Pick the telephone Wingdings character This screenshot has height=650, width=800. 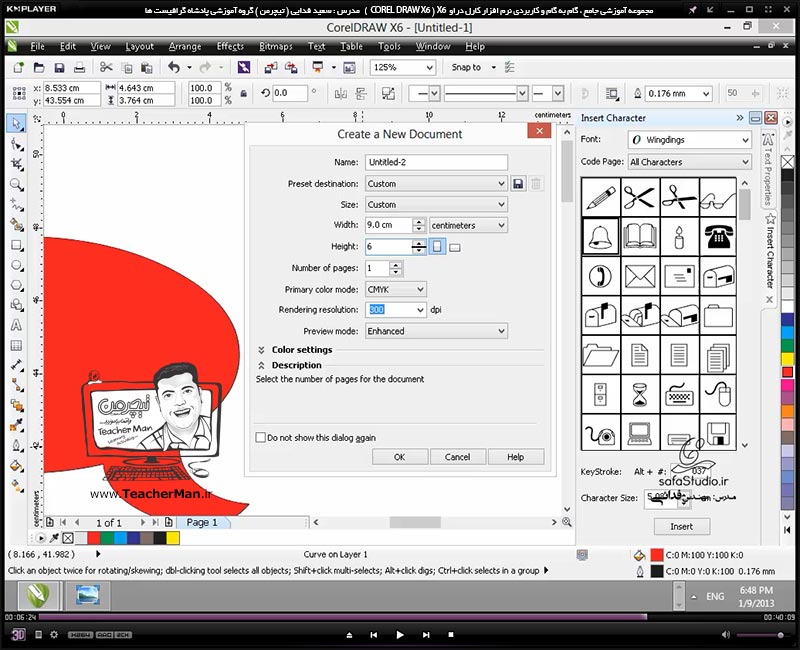tap(718, 237)
